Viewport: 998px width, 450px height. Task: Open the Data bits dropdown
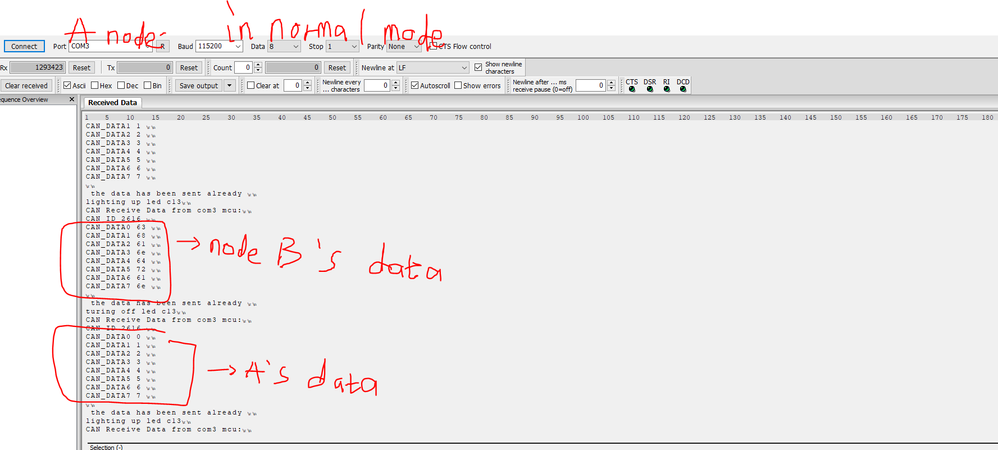pyautogui.click(x=284, y=46)
